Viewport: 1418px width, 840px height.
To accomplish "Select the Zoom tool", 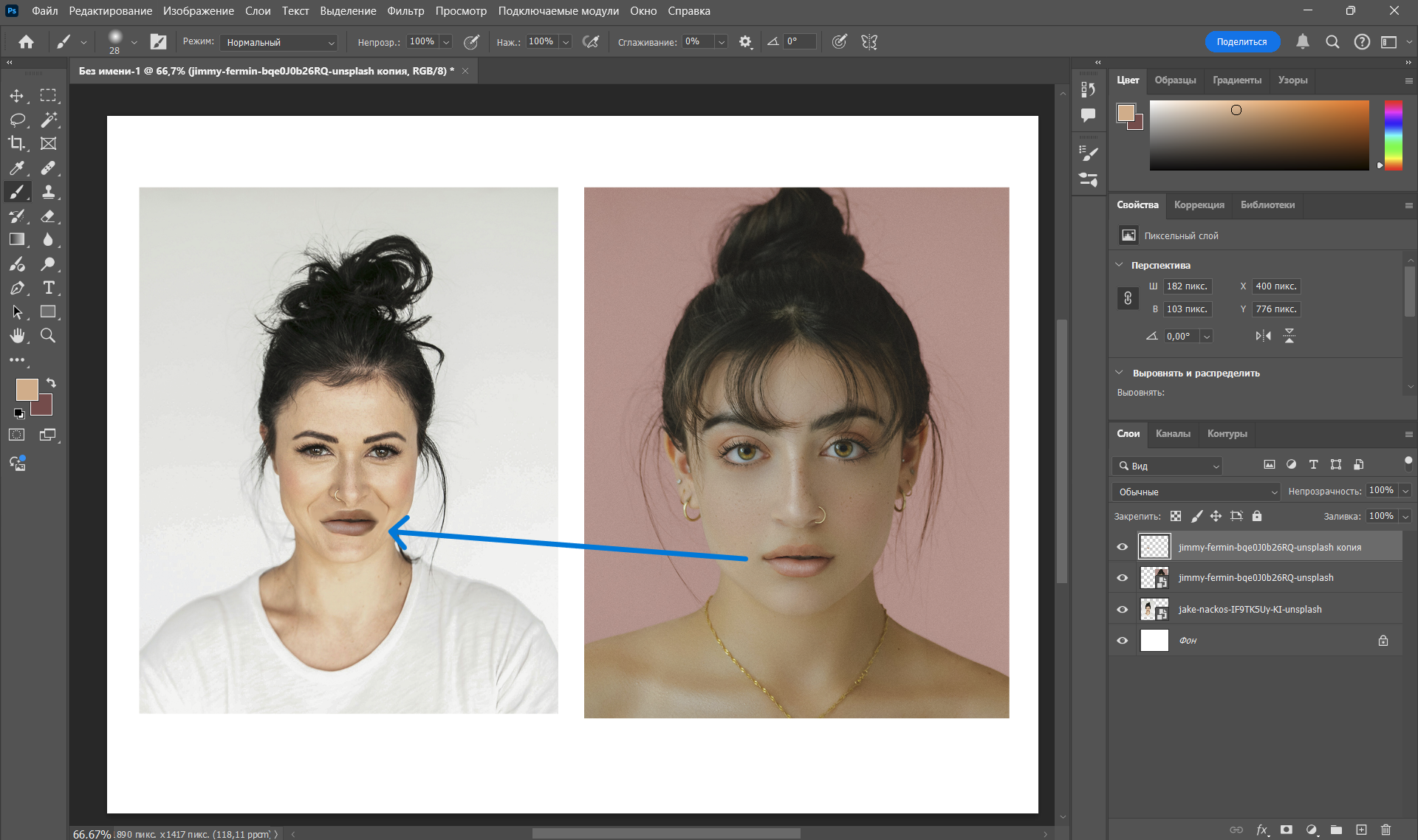I will pyautogui.click(x=48, y=336).
